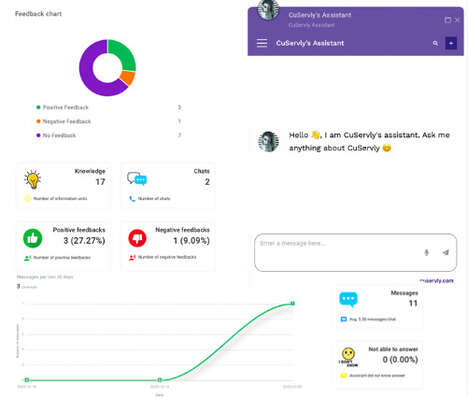Click the microphone icon in message box
468x397 pixels.
tap(426, 252)
